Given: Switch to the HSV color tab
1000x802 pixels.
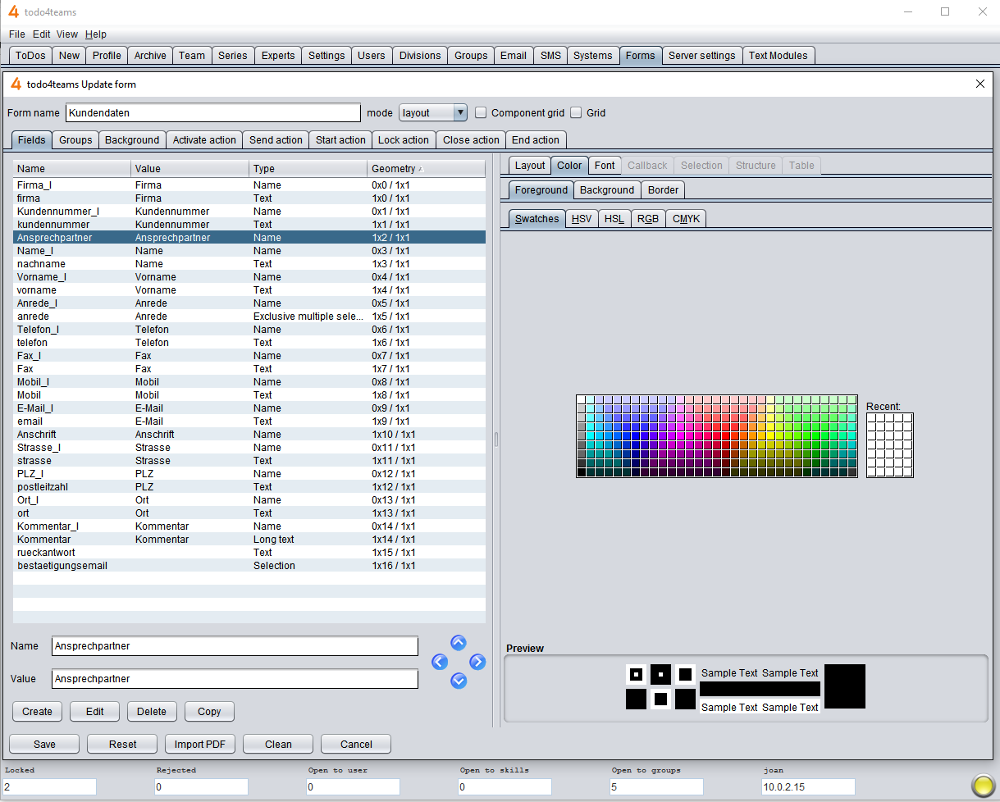Looking at the screenshot, I should point(581,219).
